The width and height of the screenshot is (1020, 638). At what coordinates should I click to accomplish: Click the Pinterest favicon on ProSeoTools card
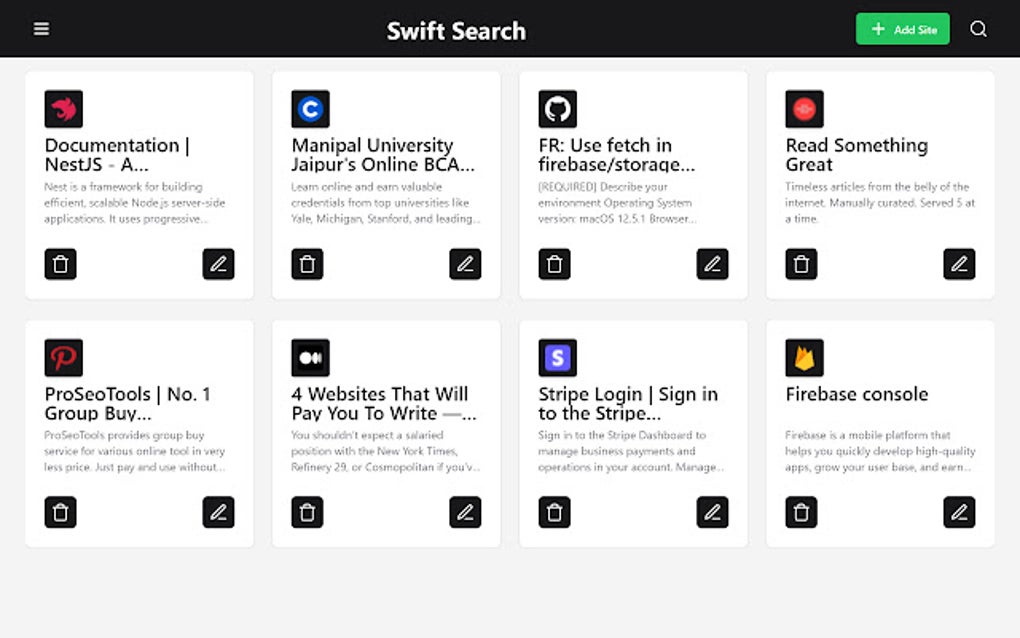tap(63, 357)
